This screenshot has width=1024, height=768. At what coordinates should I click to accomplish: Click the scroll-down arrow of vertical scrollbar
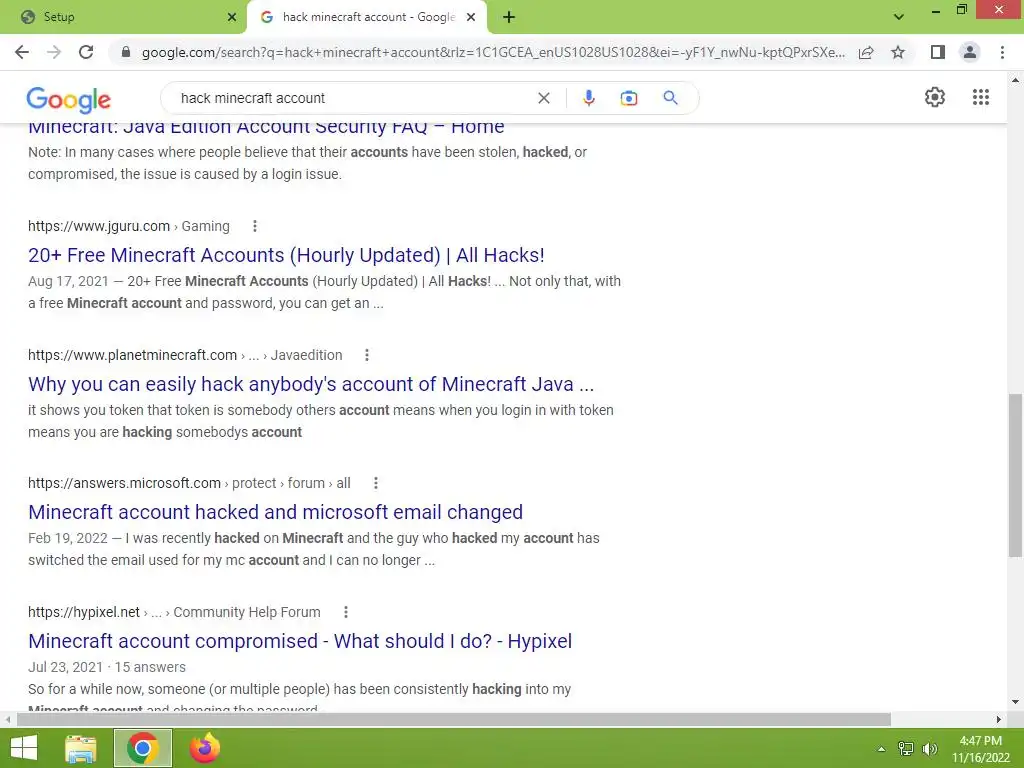1015,702
